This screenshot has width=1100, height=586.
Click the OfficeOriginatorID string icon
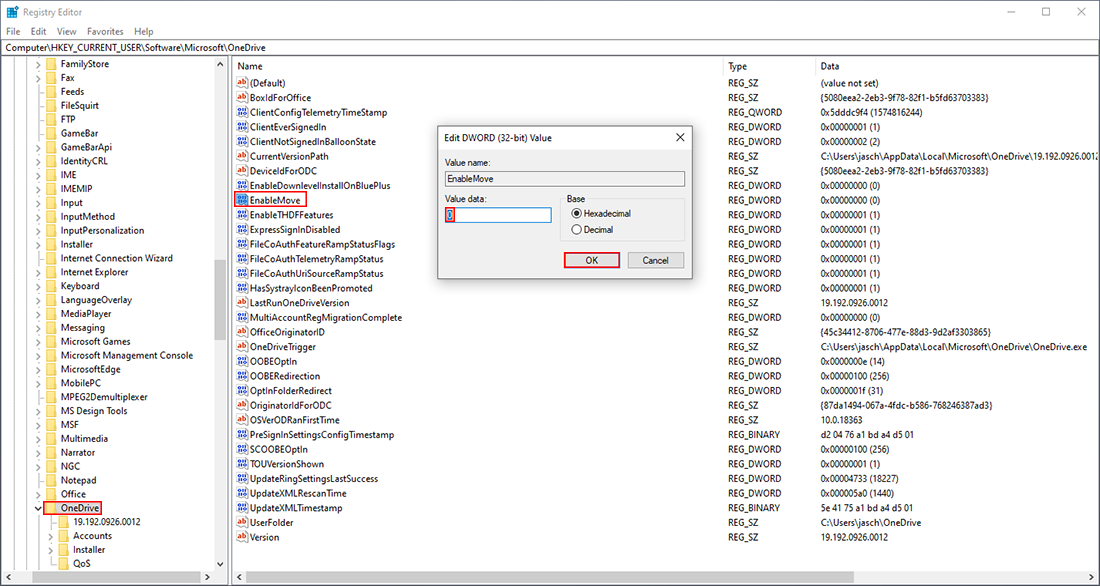[x=243, y=332]
